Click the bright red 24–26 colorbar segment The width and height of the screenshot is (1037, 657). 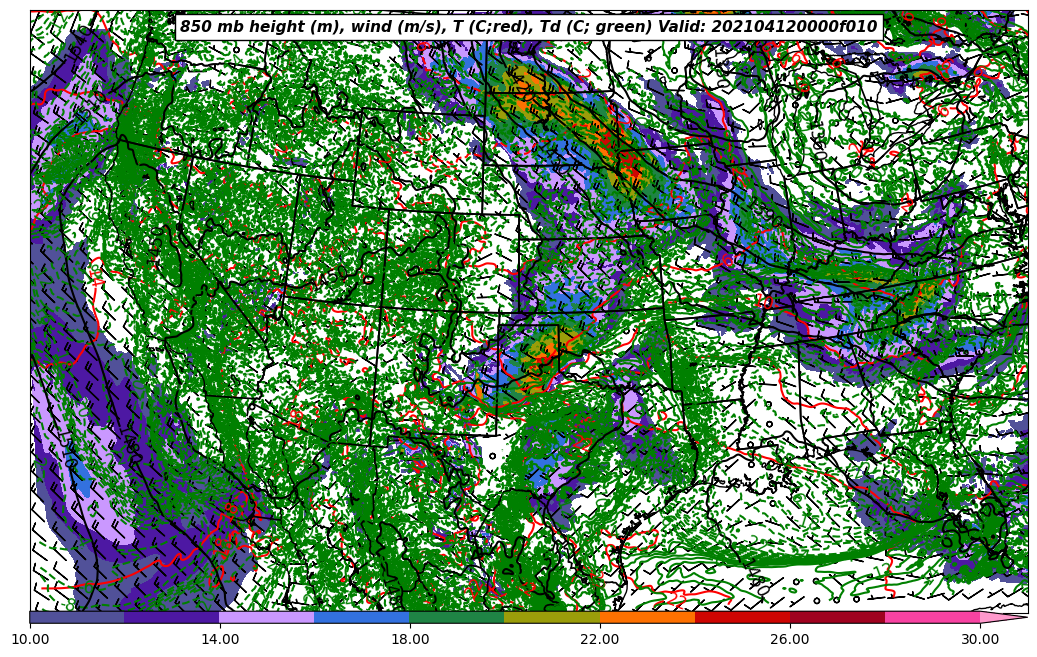tap(742, 617)
